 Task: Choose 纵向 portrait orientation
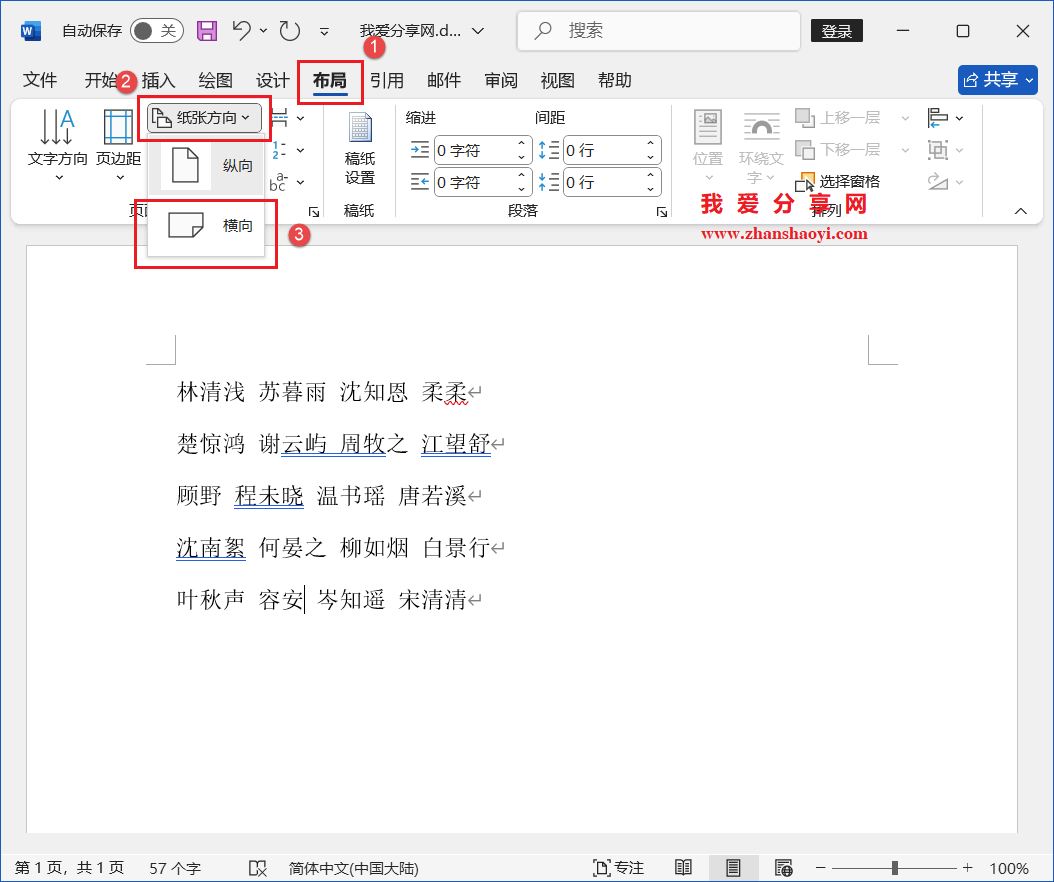[x=206, y=165]
